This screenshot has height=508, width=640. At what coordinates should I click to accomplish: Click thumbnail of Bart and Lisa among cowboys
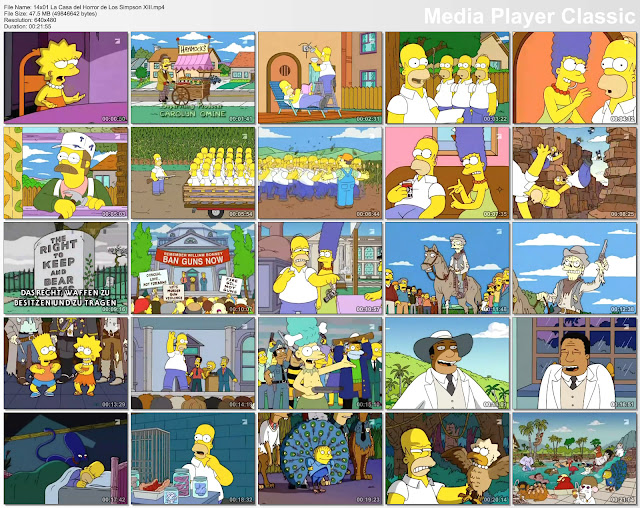66,363
